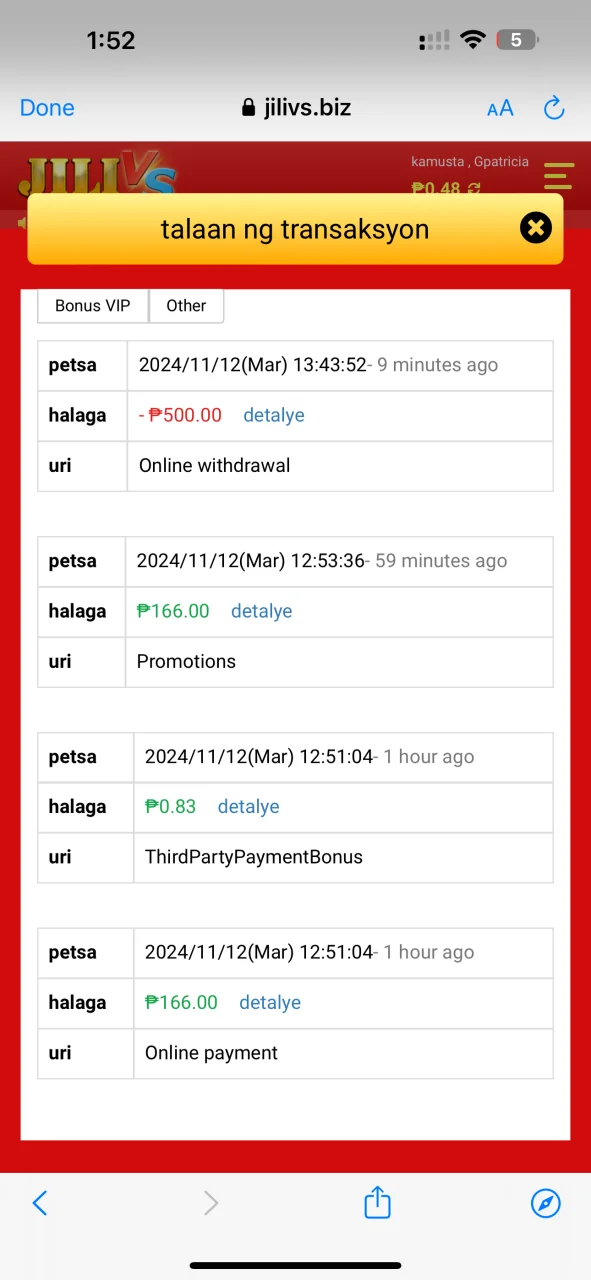Open the share sheet icon
The height and width of the screenshot is (1280, 591).
point(377,1202)
